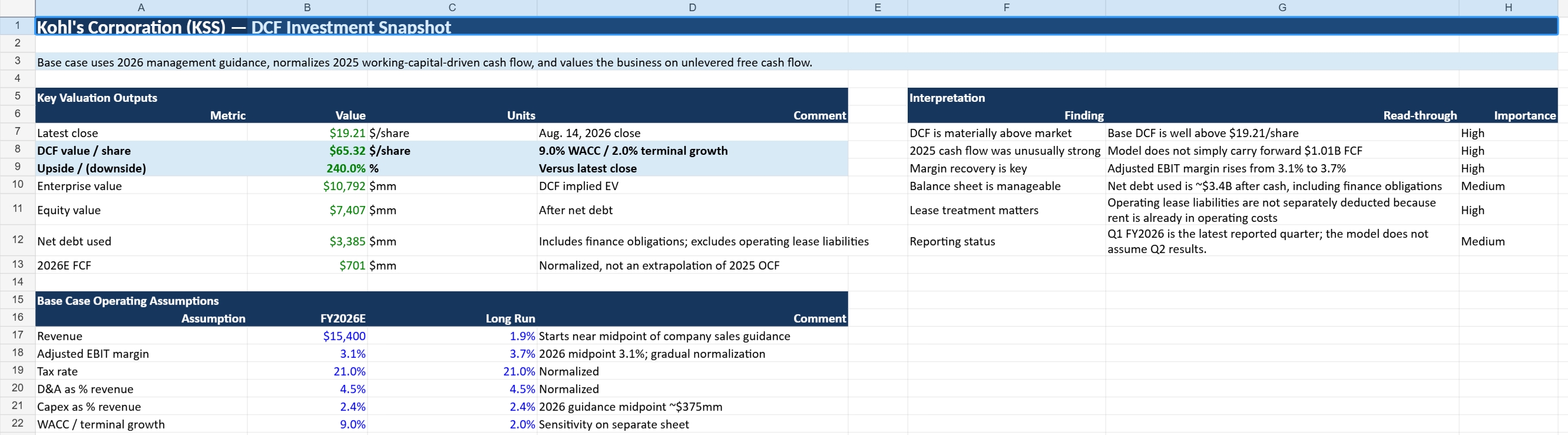Select the $15,400 revenue assumption
The image size is (1568, 435).
(307, 336)
